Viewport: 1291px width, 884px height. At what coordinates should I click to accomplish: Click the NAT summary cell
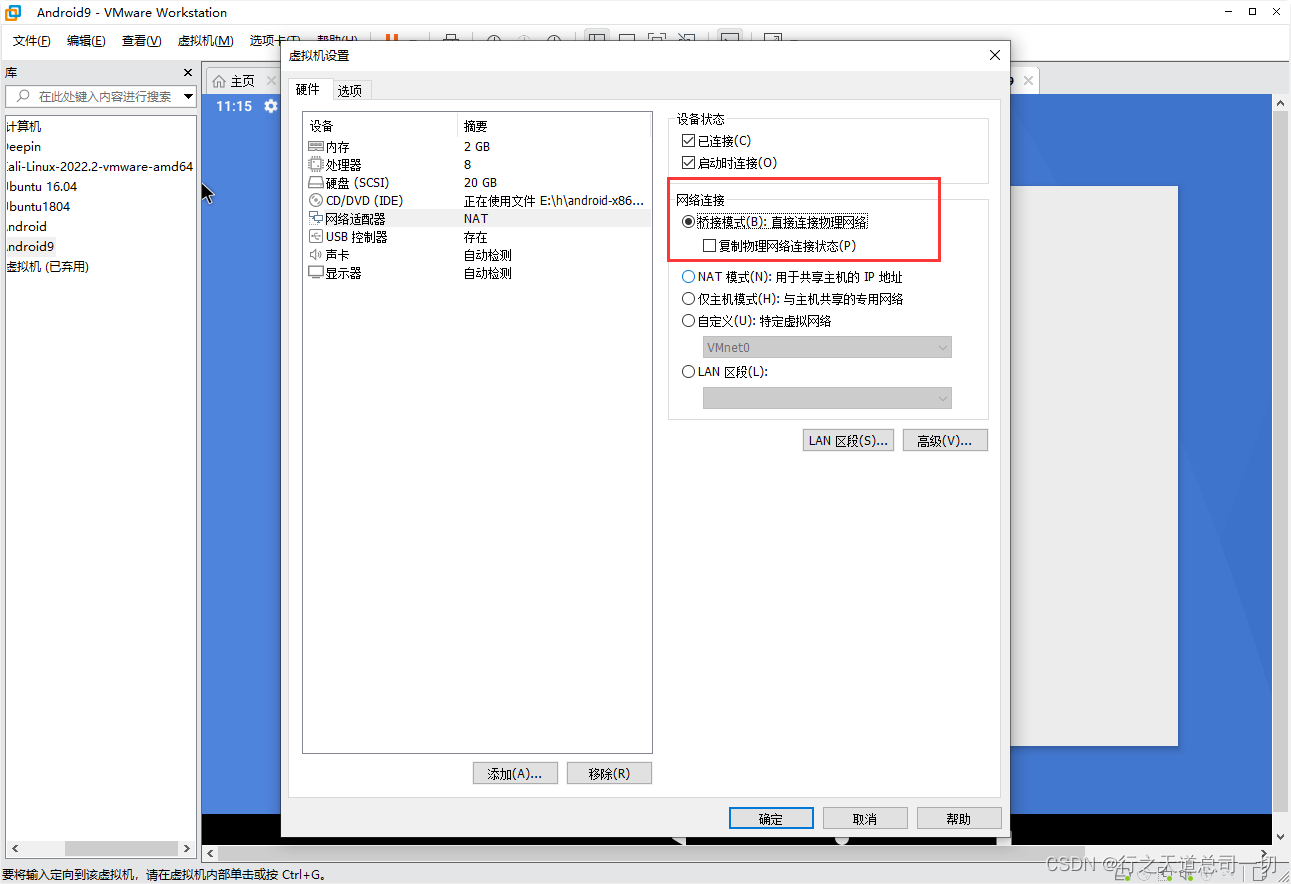pos(476,219)
